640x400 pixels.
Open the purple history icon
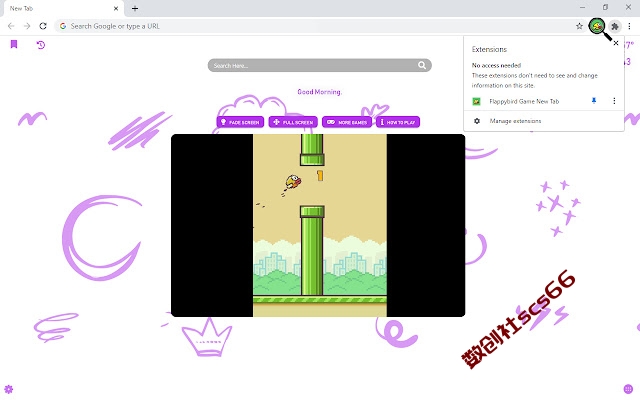(40, 44)
